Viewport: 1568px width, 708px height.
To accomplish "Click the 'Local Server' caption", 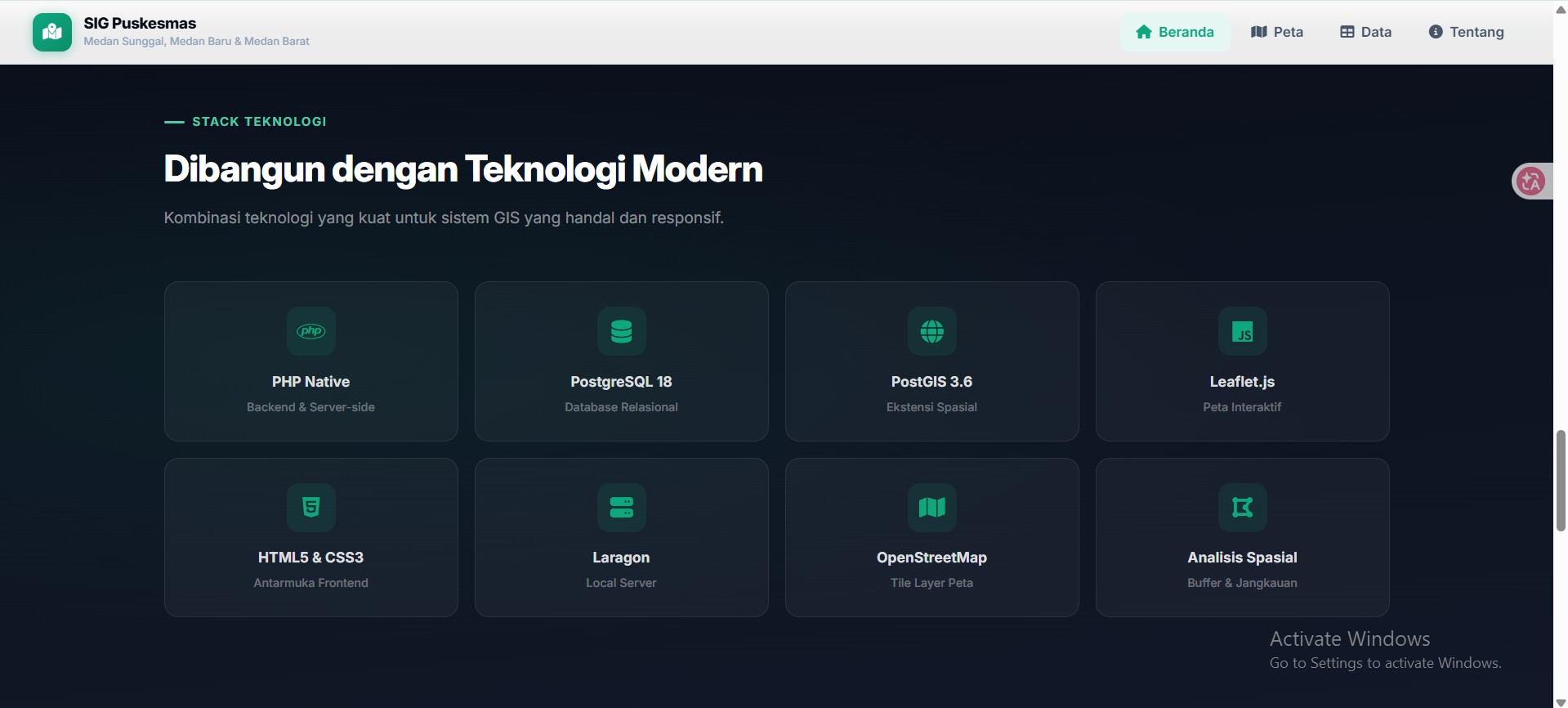I will tap(621, 583).
